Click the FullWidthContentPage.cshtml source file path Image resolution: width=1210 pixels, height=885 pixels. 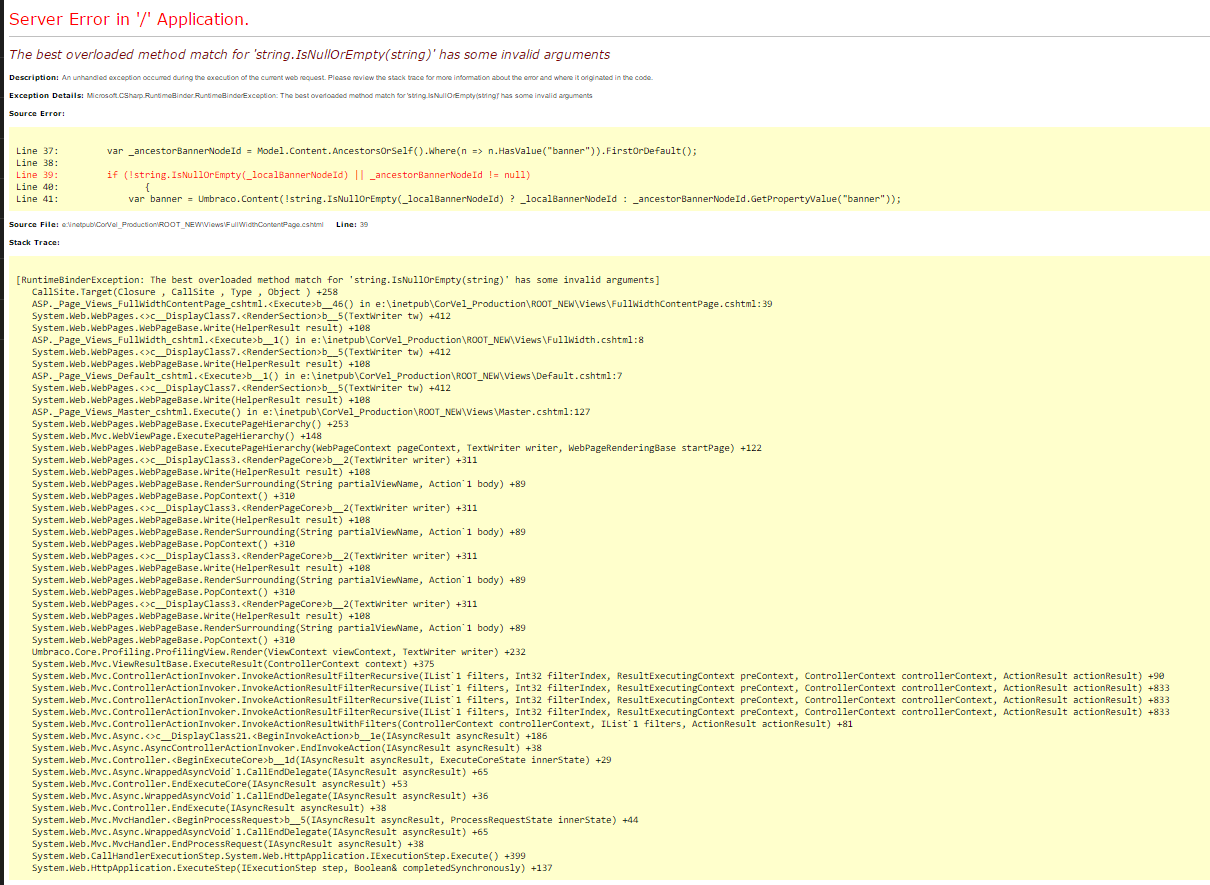194,225
